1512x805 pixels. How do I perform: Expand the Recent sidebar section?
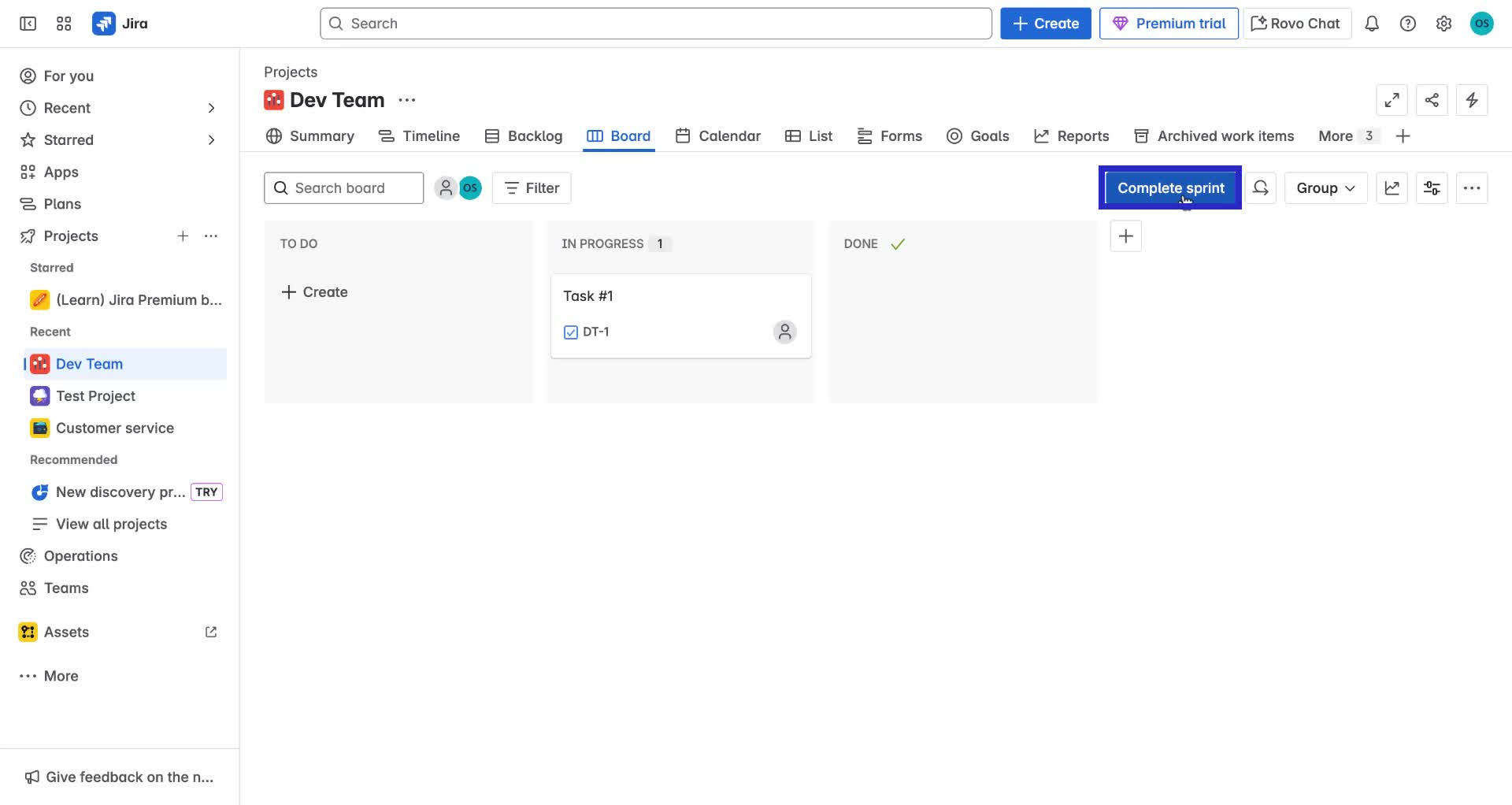click(x=211, y=108)
